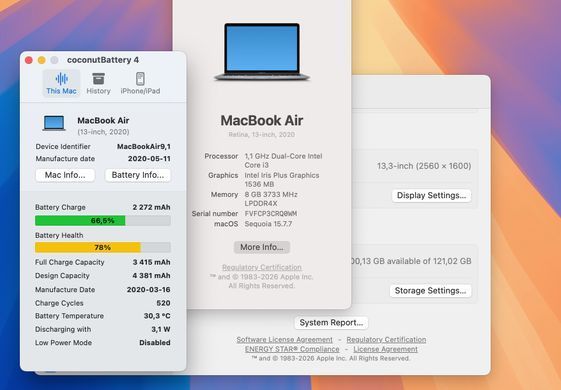Click the green Battery Charge 66,5% bar
This screenshot has height=390, width=561.
[x=80, y=220]
